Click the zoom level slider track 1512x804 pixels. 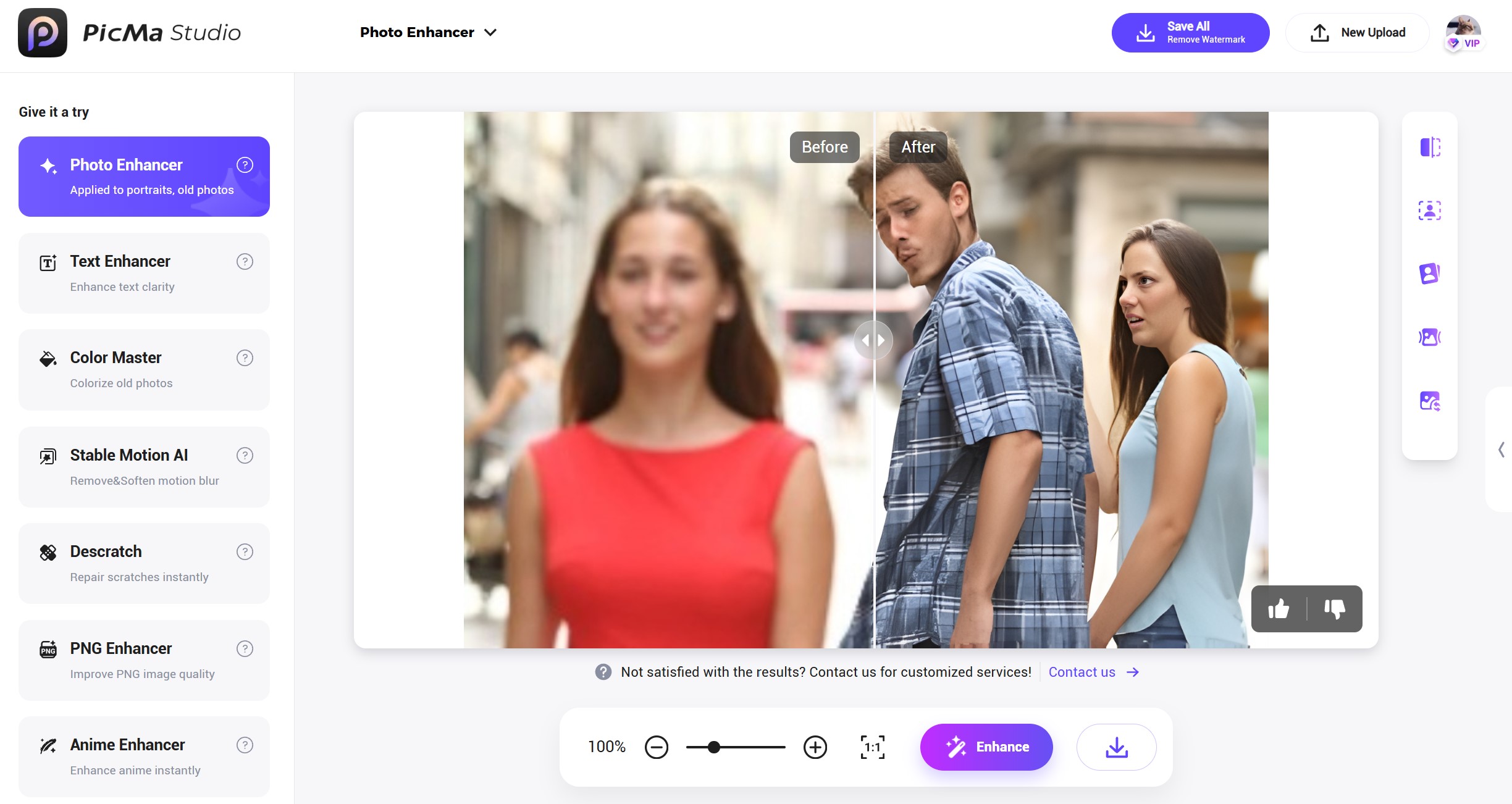click(x=750, y=747)
